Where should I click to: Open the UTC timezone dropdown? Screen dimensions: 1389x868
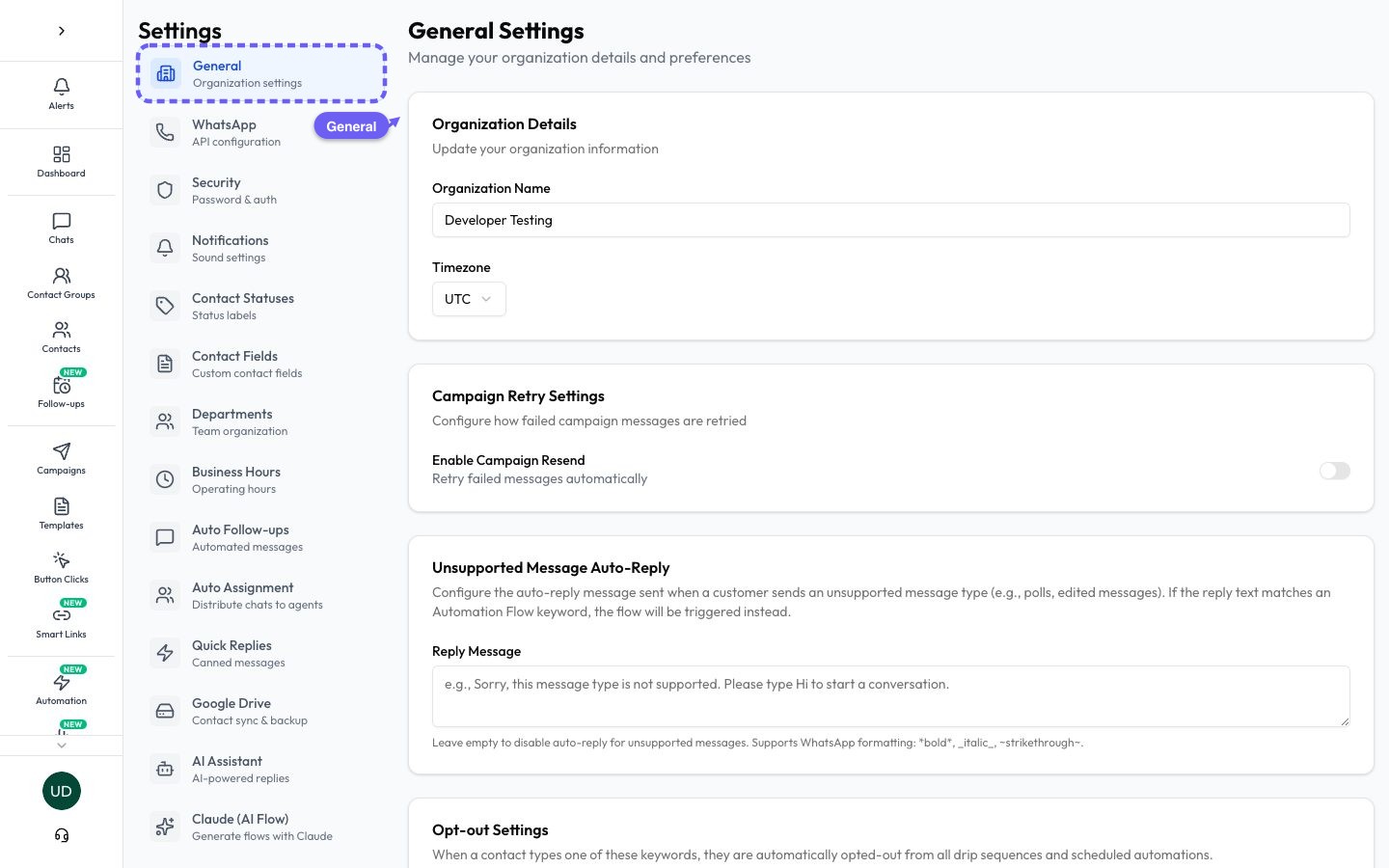coord(469,299)
